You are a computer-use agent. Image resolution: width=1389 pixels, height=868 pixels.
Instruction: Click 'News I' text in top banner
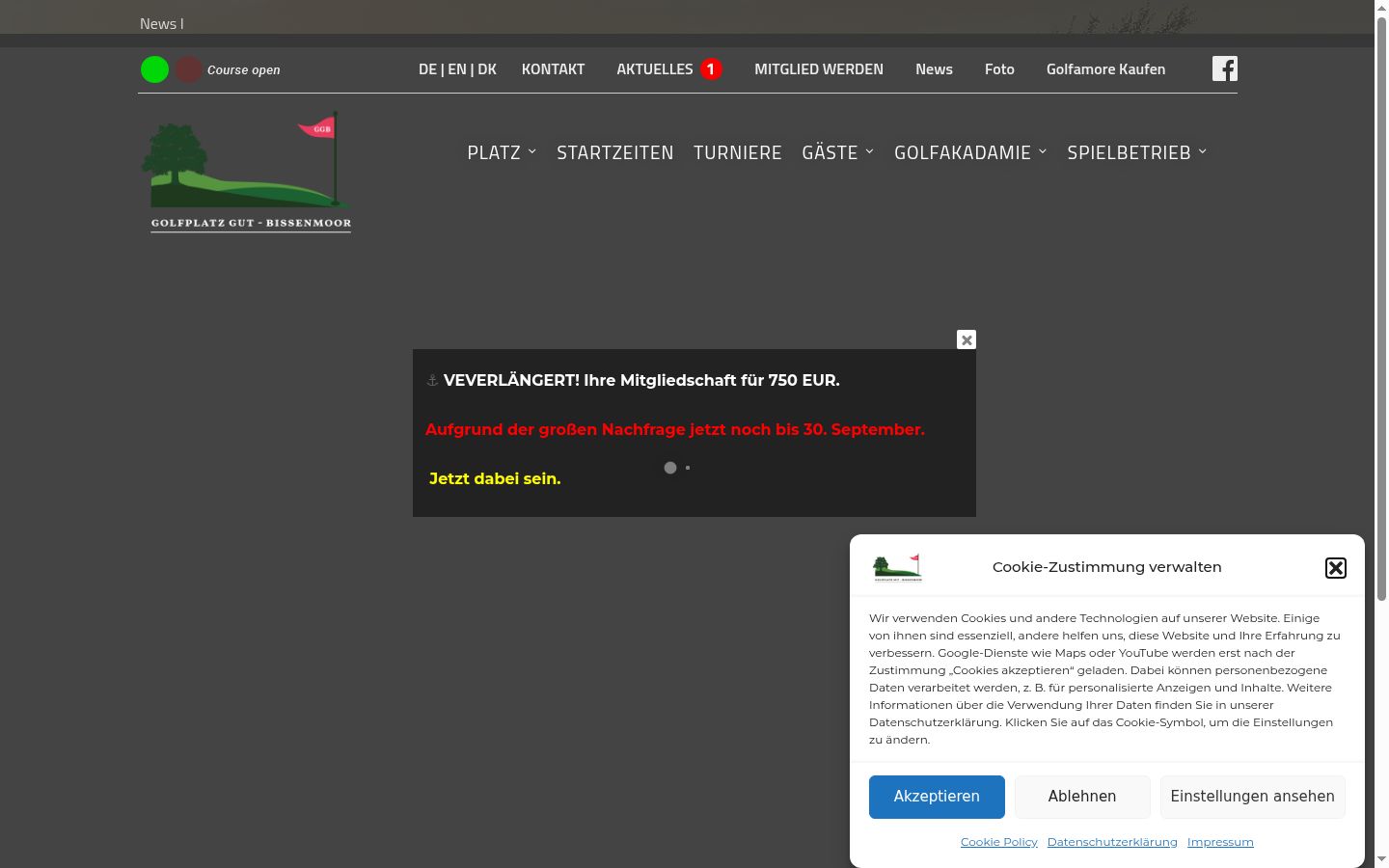(162, 23)
